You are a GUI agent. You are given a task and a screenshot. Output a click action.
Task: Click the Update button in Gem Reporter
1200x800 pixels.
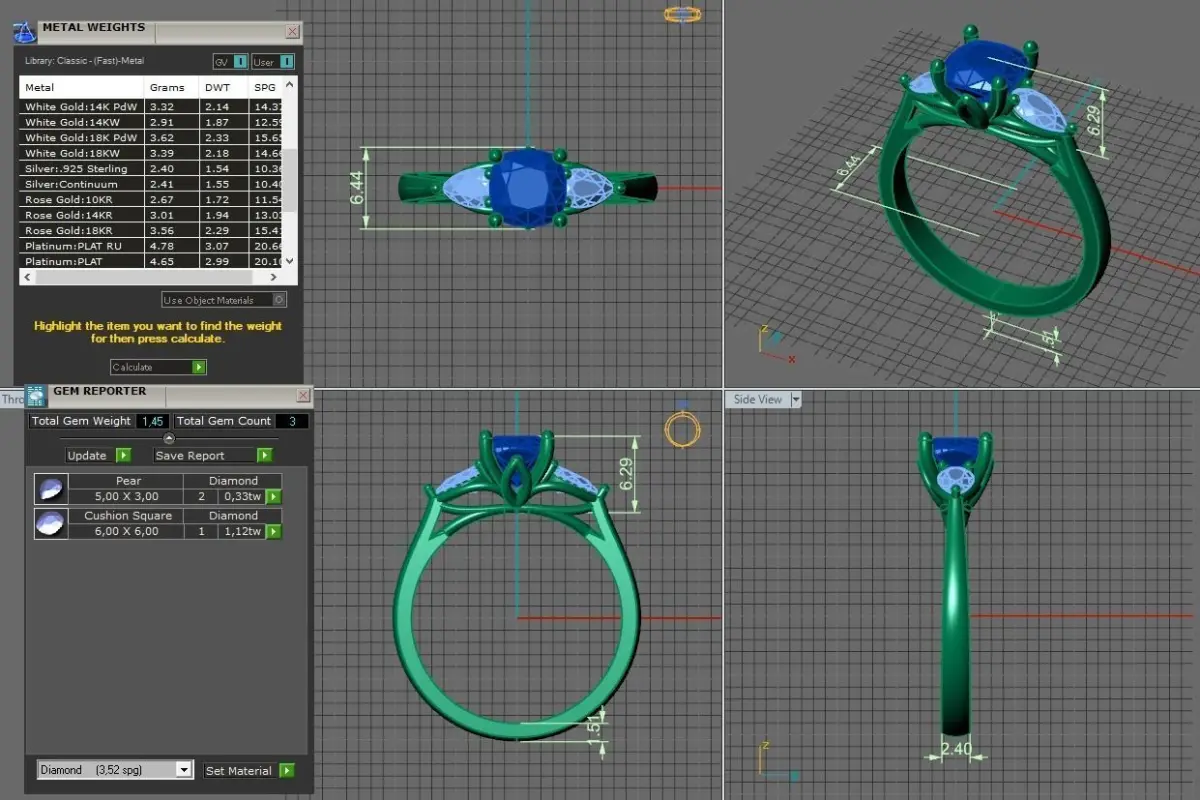pyautogui.click(x=98, y=456)
